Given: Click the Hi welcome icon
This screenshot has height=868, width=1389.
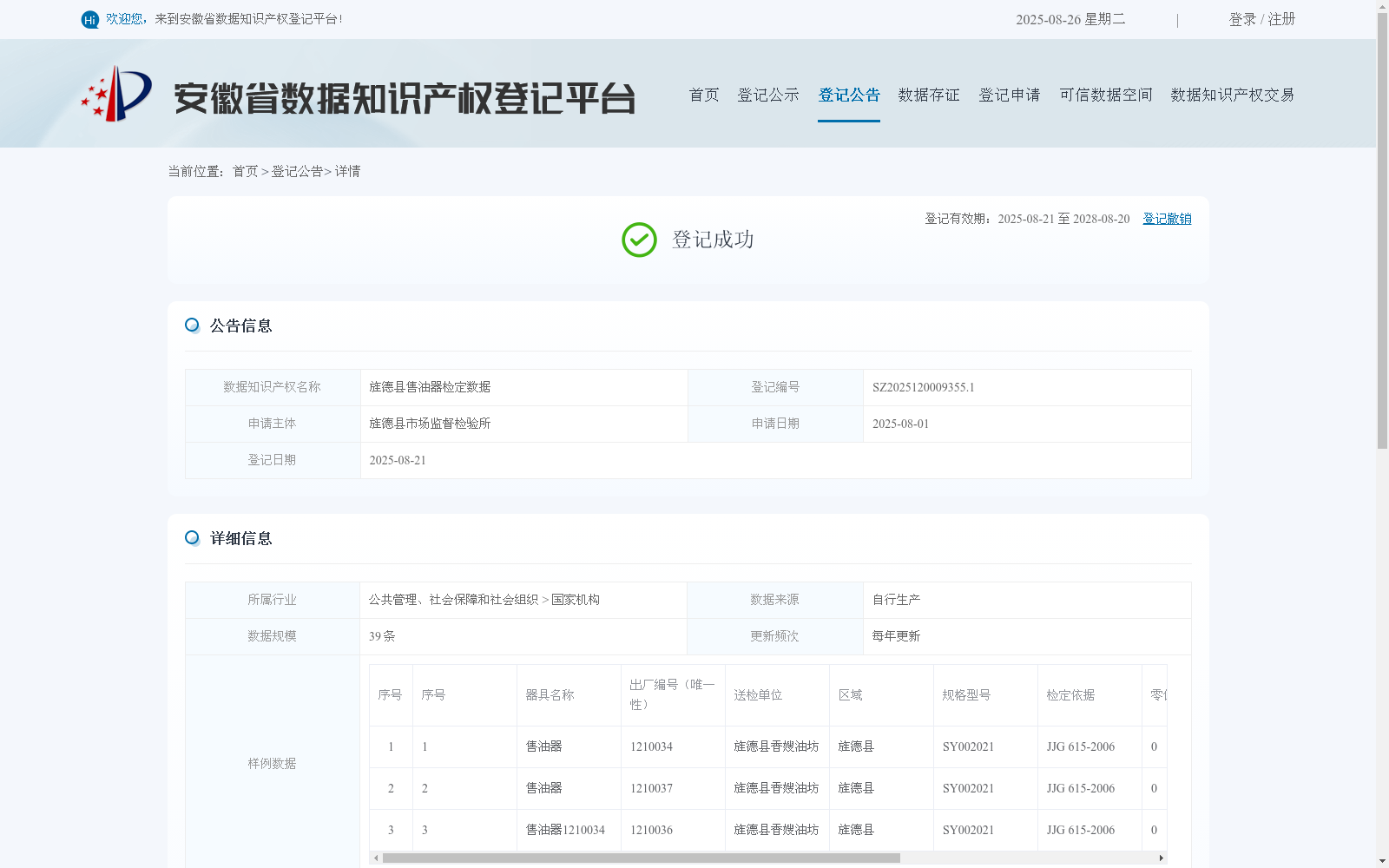Looking at the screenshot, I should (90, 19).
